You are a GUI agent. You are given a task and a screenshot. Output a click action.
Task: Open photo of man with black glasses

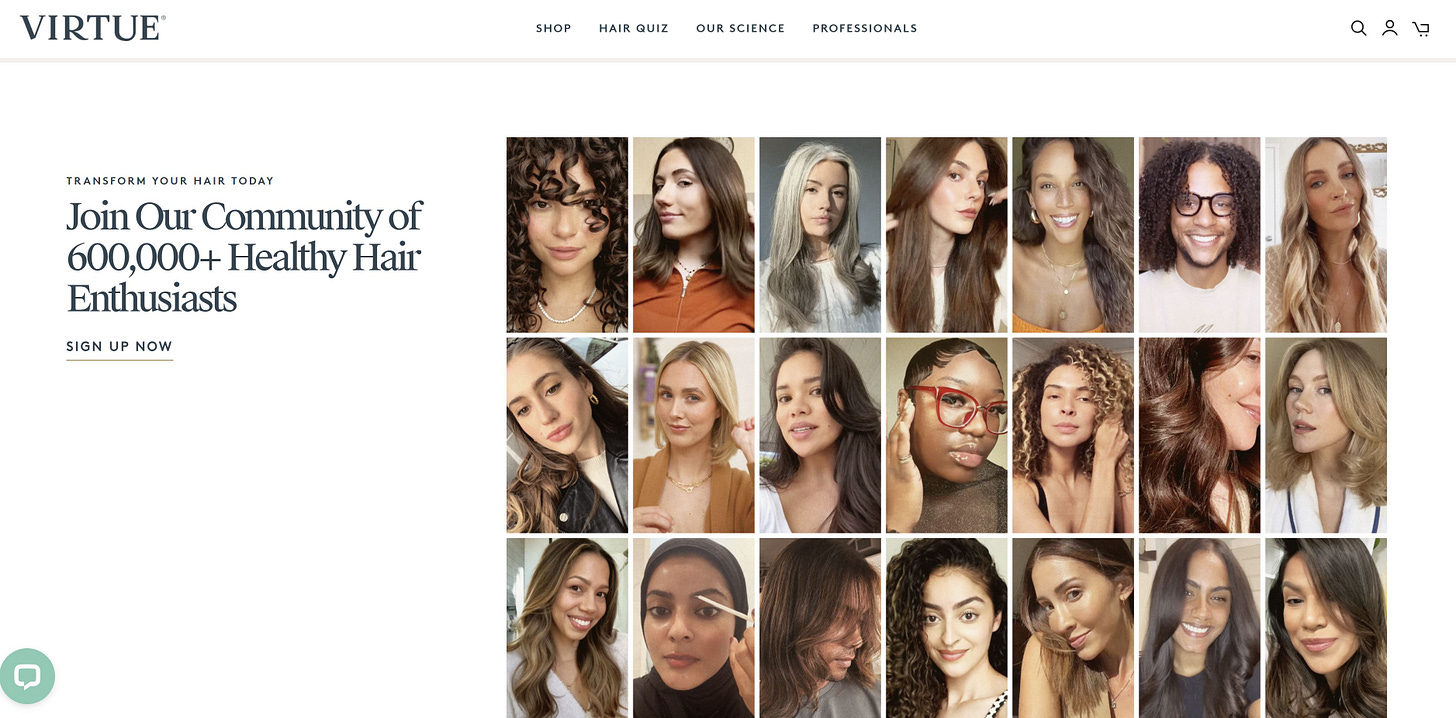[1199, 235]
